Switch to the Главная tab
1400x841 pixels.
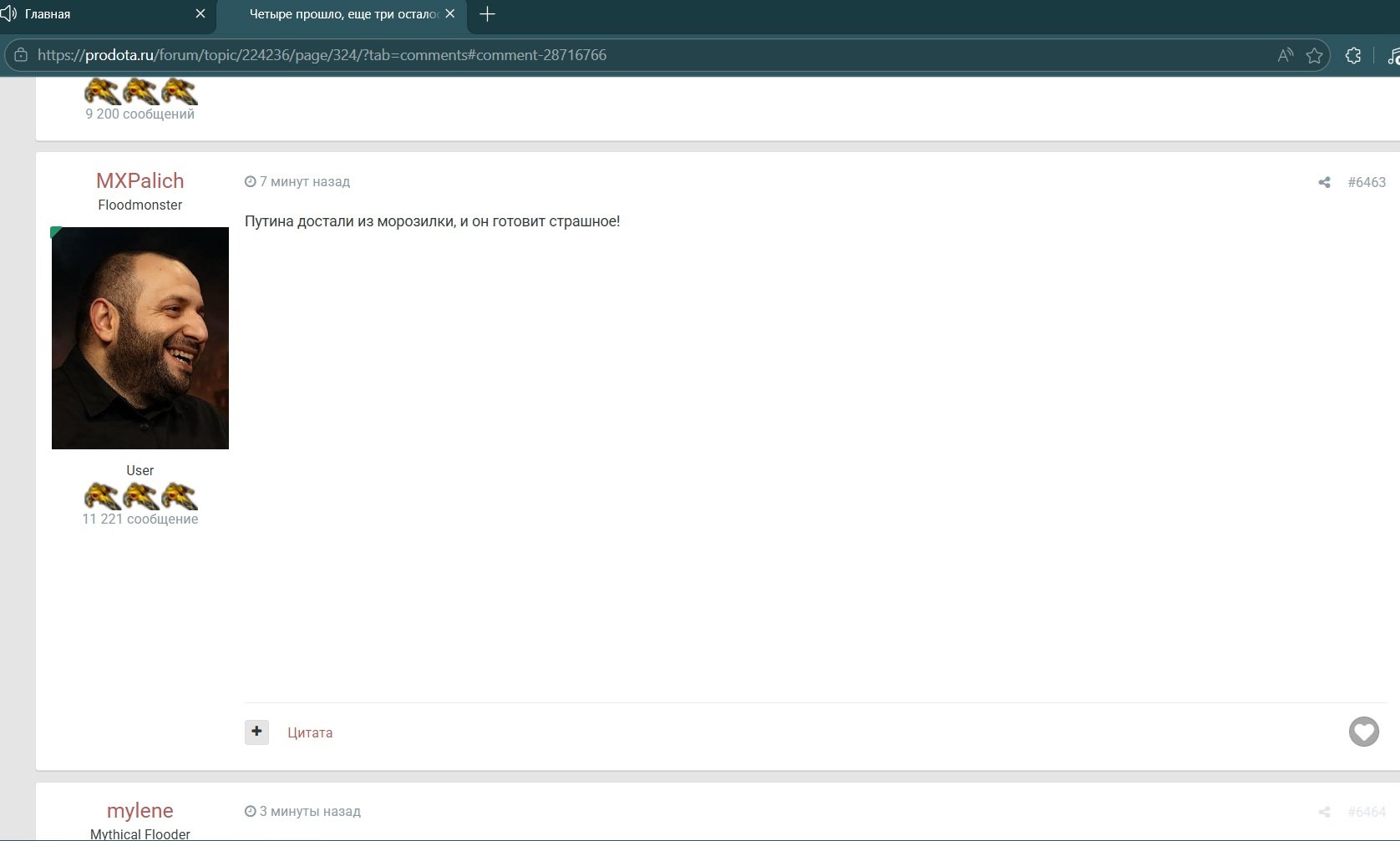100,14
